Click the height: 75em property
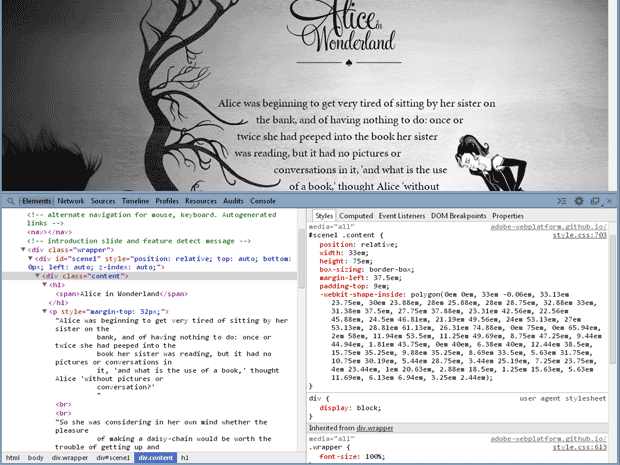Screen dimensions: 620x465 (346, 261)
